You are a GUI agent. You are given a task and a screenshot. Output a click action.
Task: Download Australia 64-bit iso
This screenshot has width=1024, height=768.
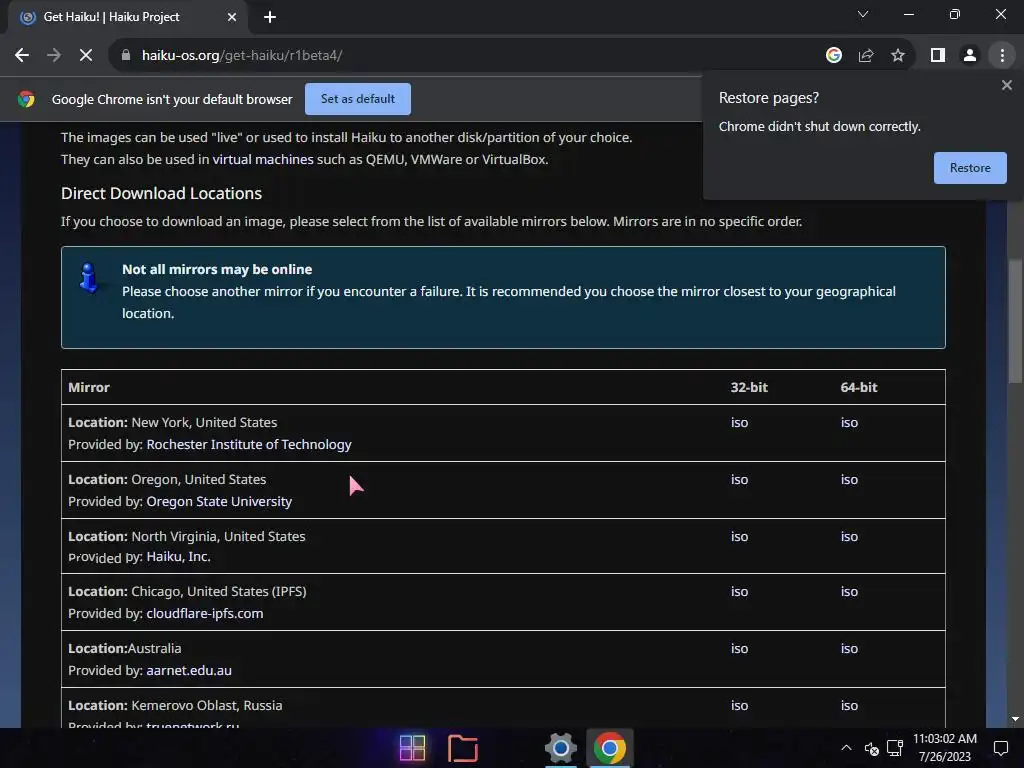click(849, 648)
